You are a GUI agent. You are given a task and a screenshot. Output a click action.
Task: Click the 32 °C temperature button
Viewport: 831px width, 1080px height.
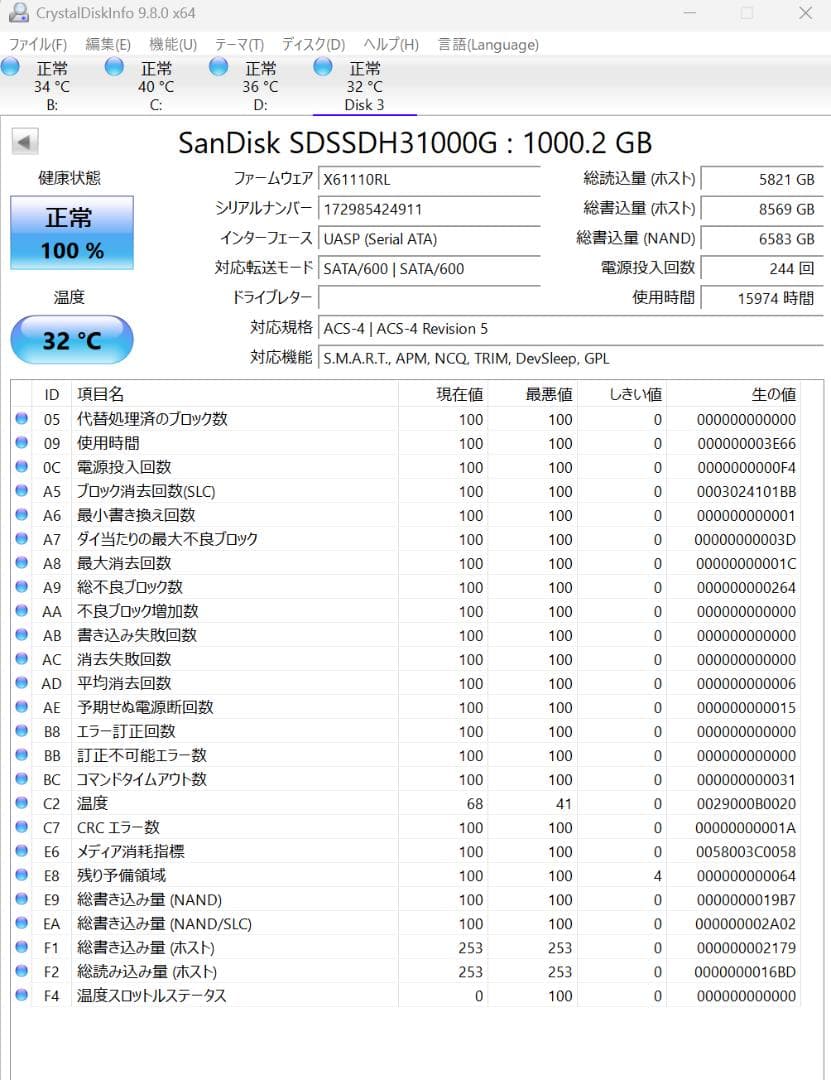pyautogui.click(x=72, y=340)
